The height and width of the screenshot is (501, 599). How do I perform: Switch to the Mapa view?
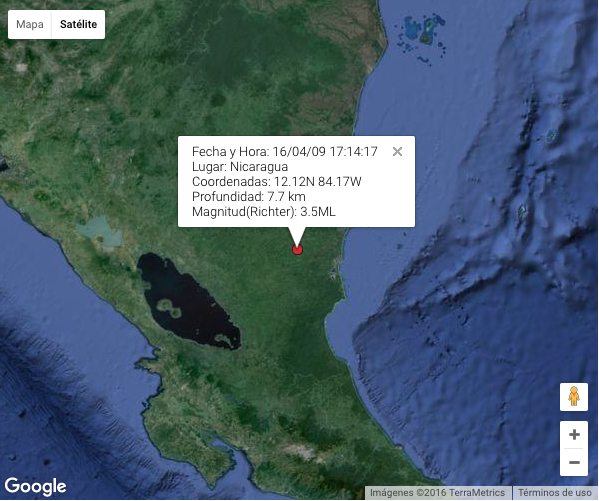[x=30, y=24]
